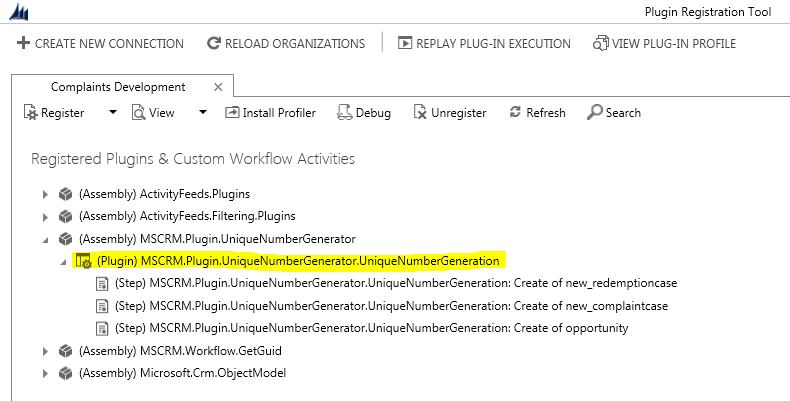This screenshot has height=401, width=790.
Task: Expand the Microsoft.Crm.ObjectModel assembly node
Action: pos(45,374)
